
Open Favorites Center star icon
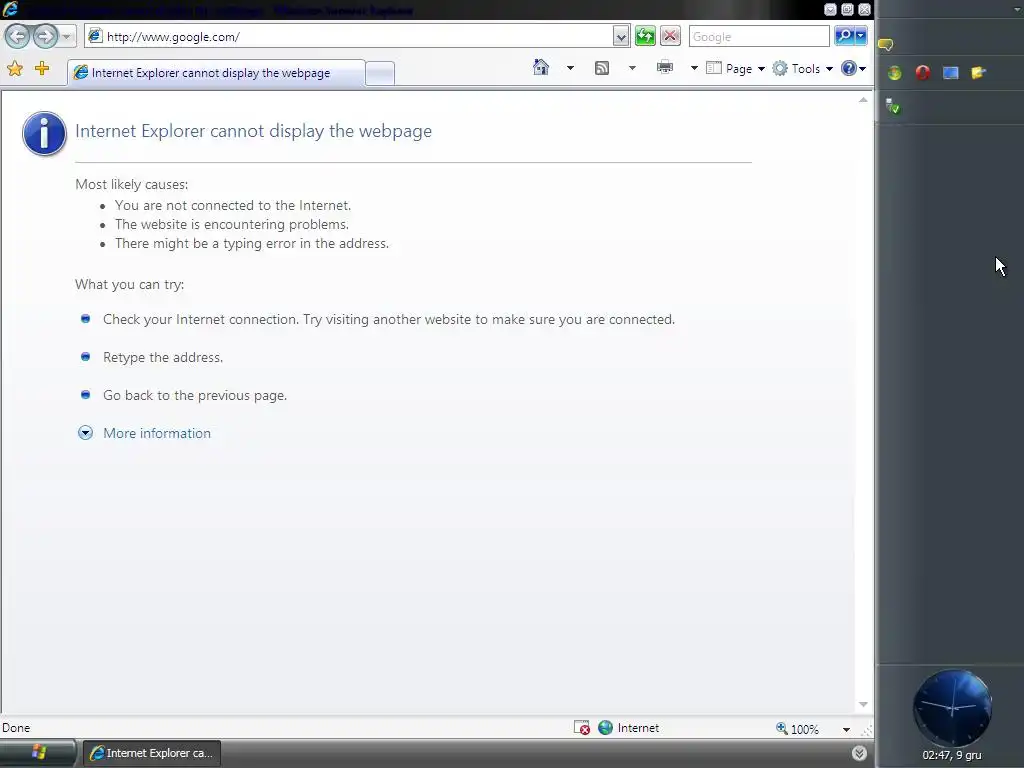pos(15,69)
